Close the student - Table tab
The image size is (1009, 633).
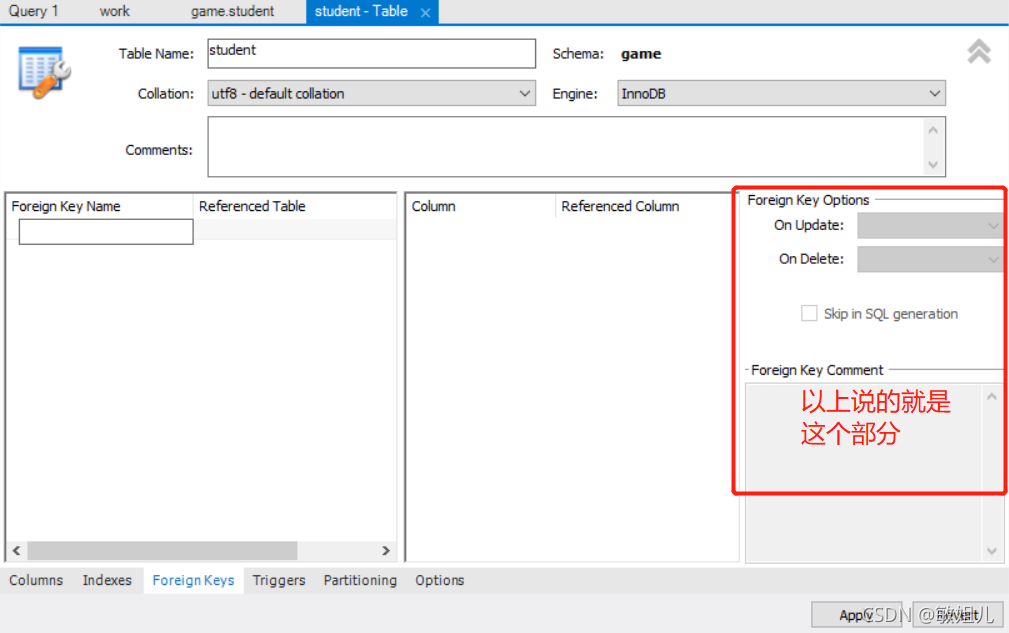[x=425, y=12]
